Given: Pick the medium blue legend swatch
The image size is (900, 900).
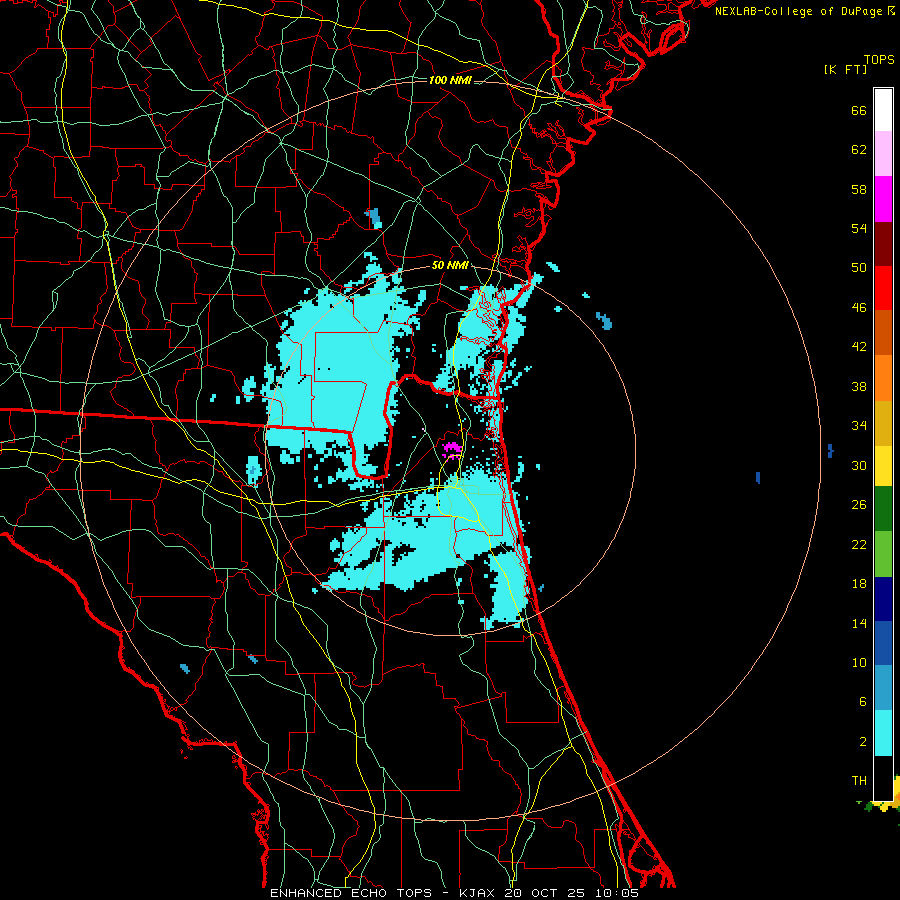Looking at the screenshot, I should [x=883, y=643].
